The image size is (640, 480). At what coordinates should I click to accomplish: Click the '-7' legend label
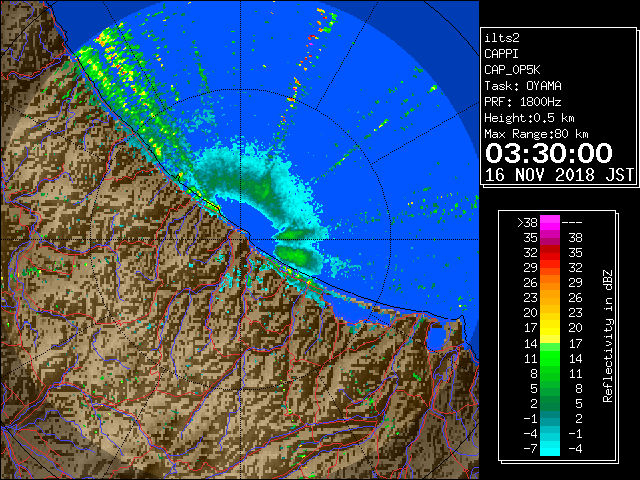[530, 449]
